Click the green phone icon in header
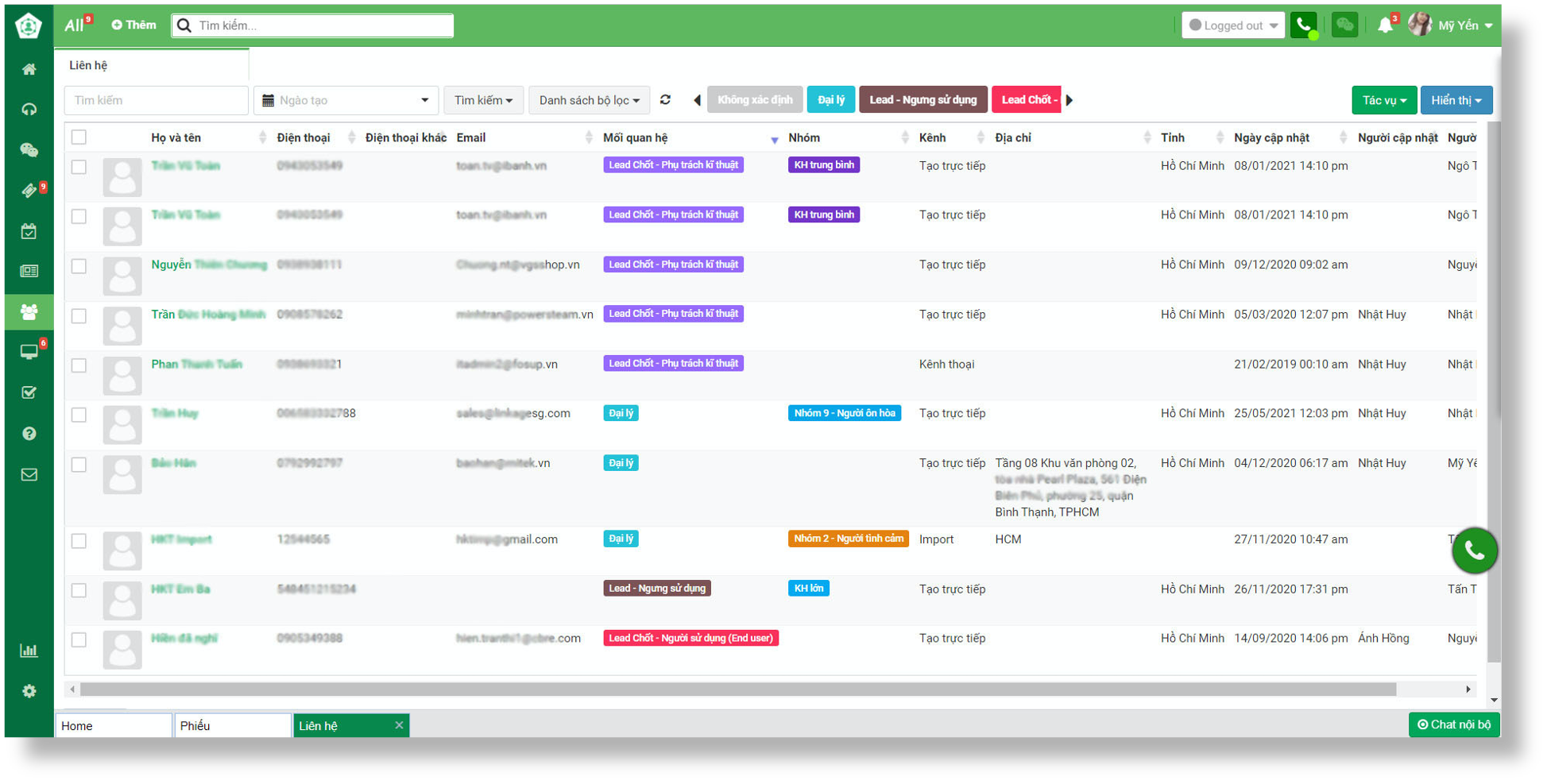The width and height of the screenshot is (1547, 784). [1304, 25]
